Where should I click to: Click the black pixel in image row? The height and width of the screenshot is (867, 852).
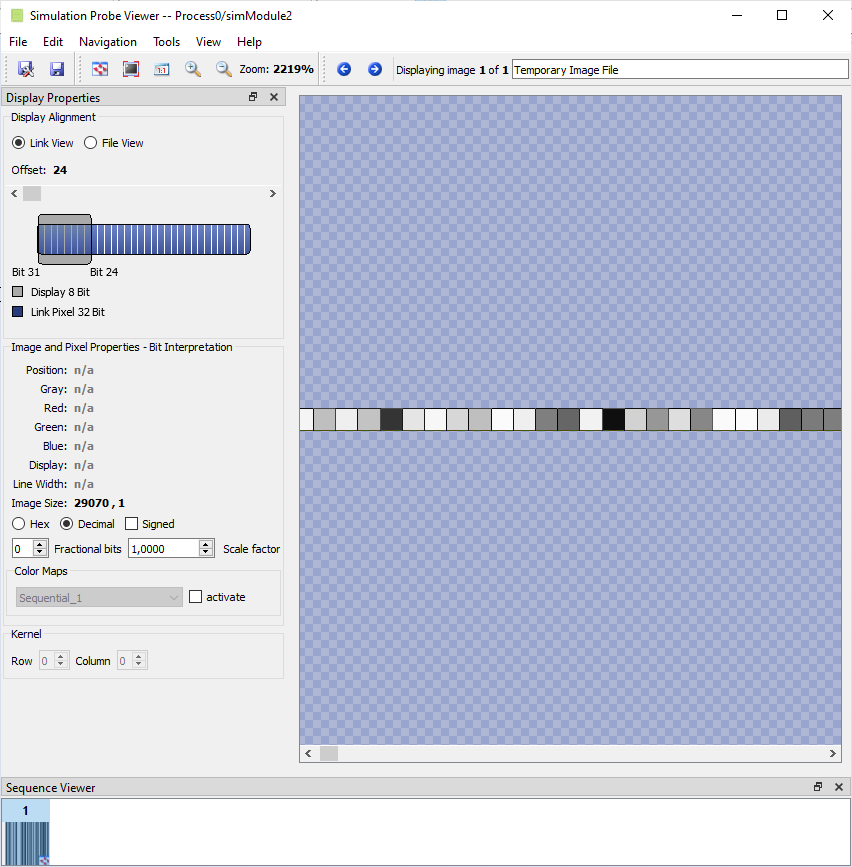pos(613,420)
